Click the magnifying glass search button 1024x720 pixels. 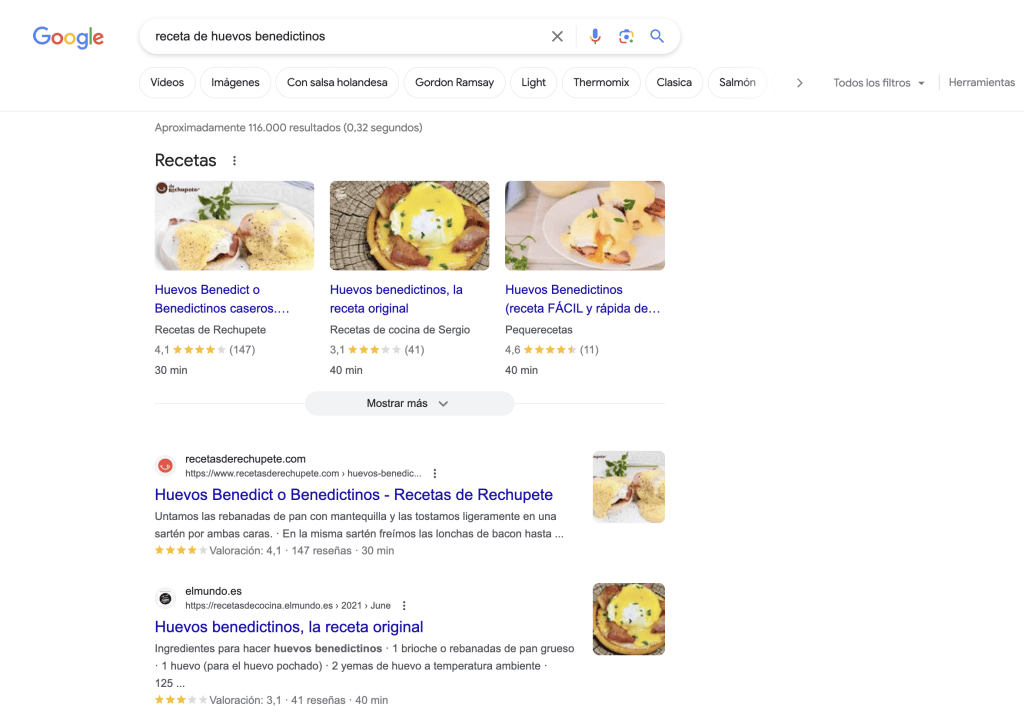(x=657, y=36)
